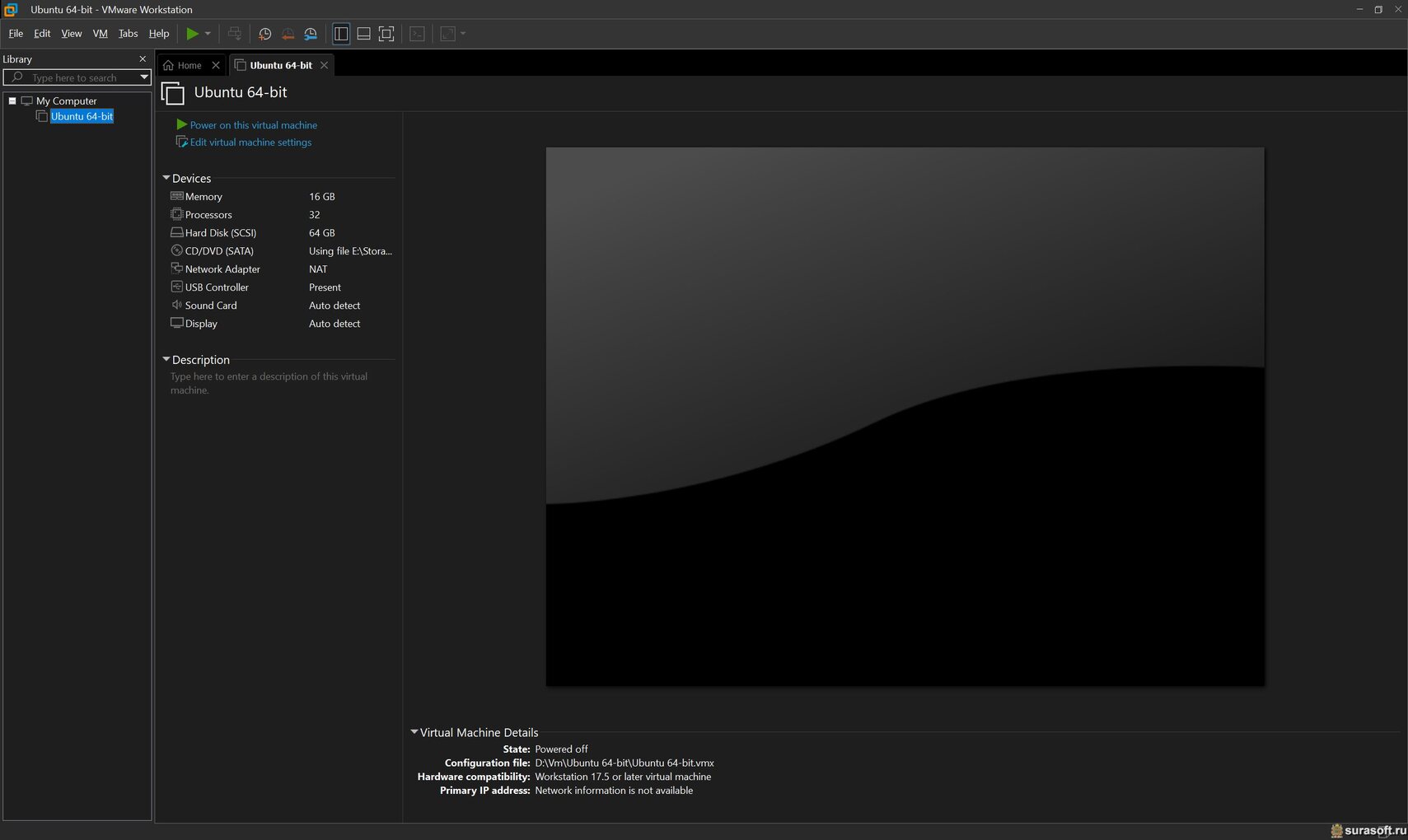Take a snapshot with the clock-plus icon
1408x840 pixels.
point(264,34)
